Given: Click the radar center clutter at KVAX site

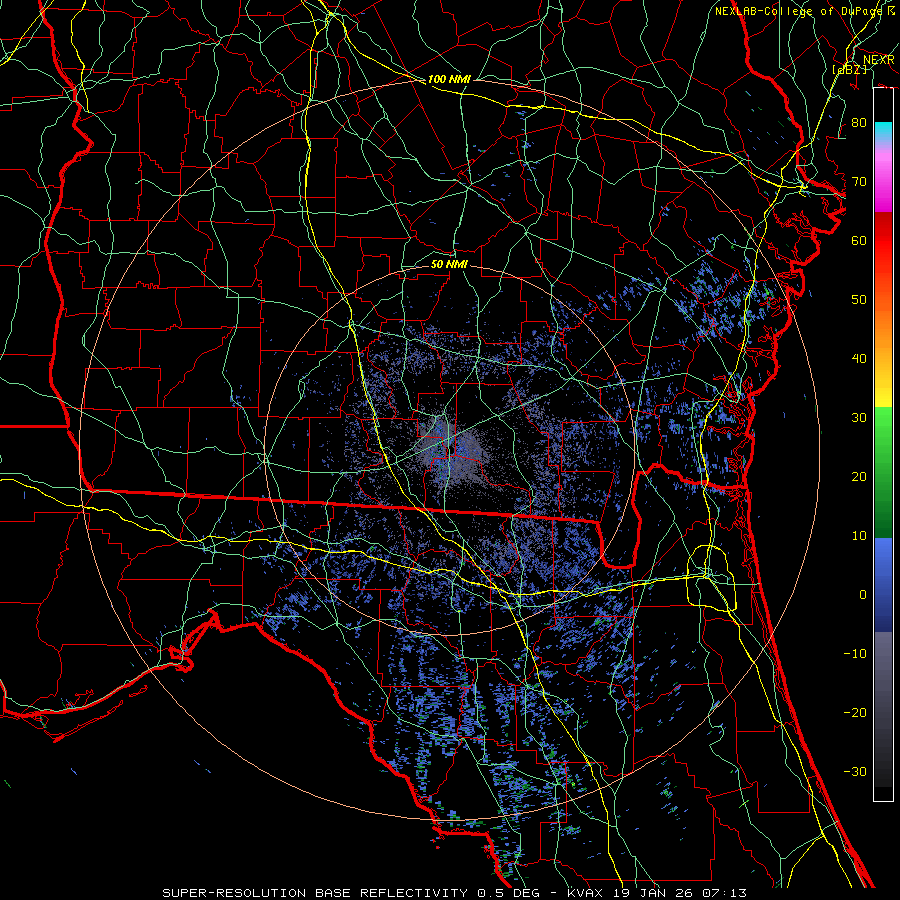Looking at the screenshot, I should tap(453, 452).
